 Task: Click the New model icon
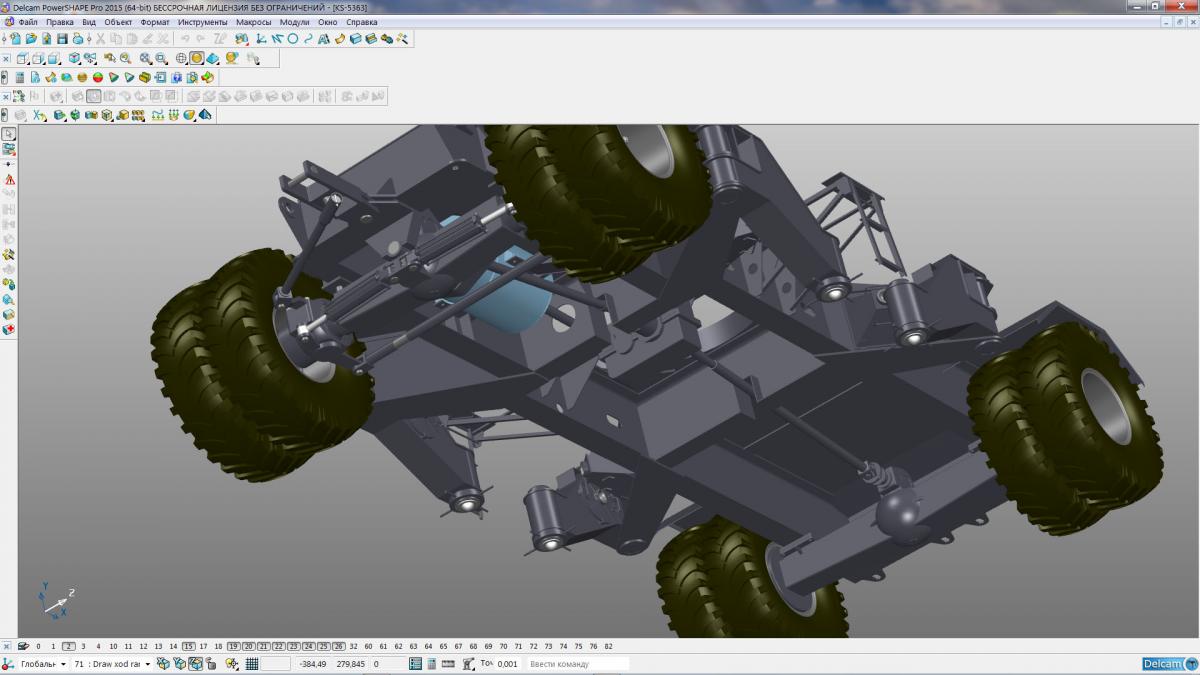click(16, 39)
